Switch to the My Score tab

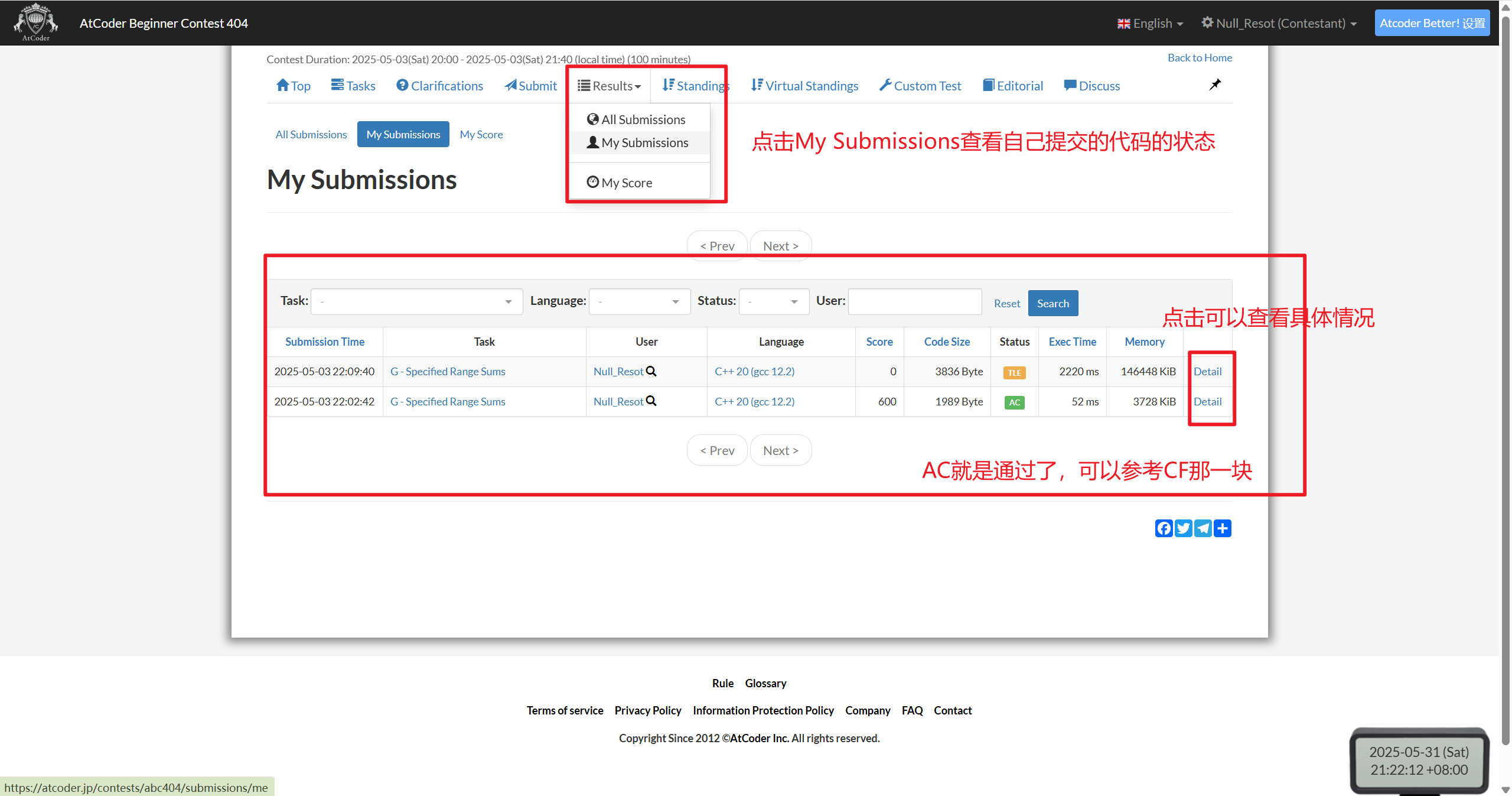[x=481, y=134]
